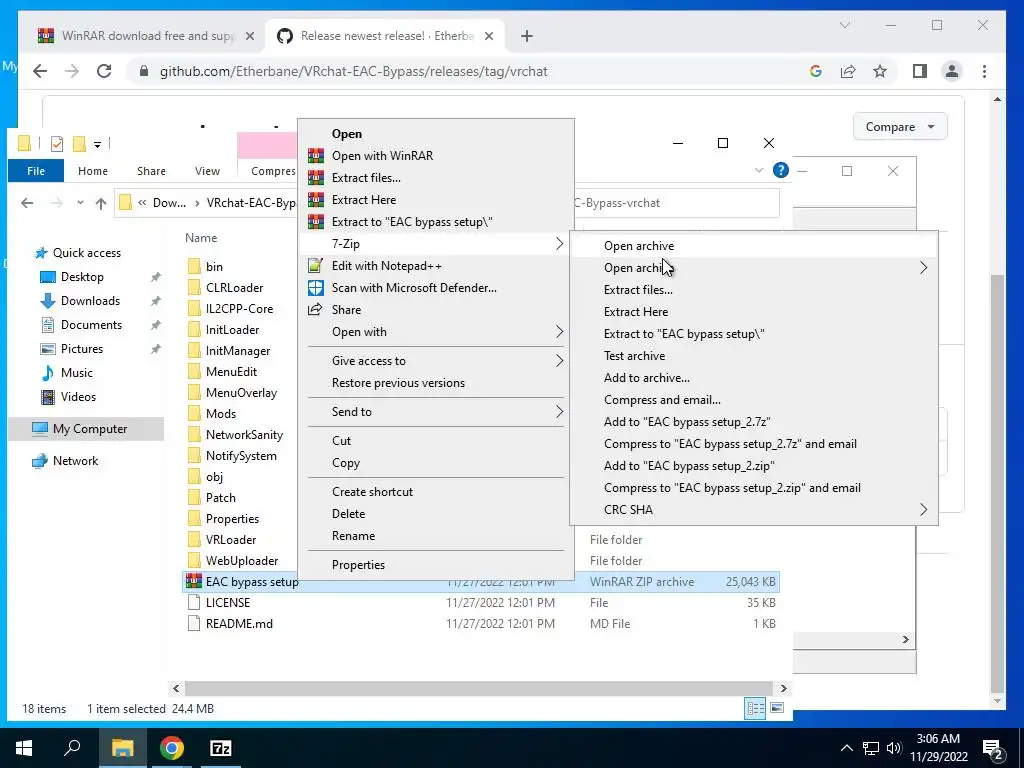Click the taskbar clock showing 3:06 AM
The height and width of the screenshot is (768, 1024).
[x=938, y=748]
